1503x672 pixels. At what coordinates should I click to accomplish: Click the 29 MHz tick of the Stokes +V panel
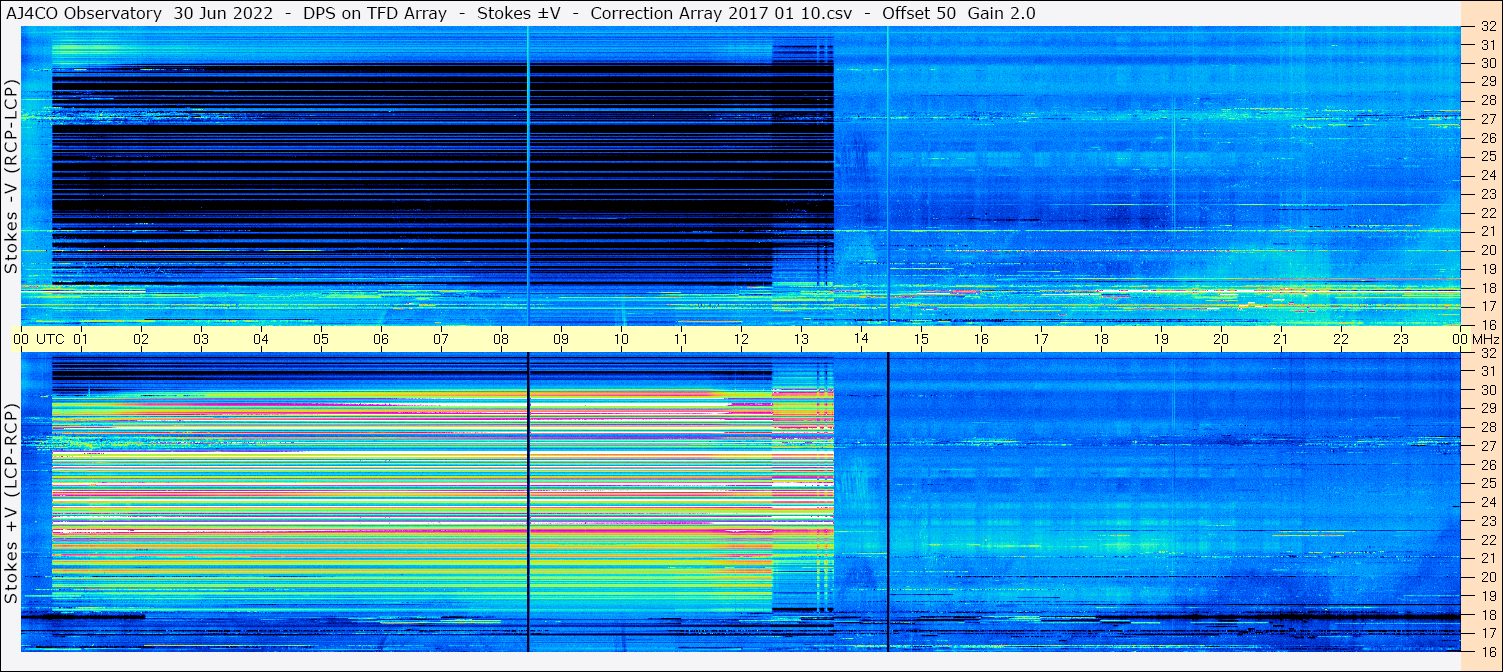[x=1487, y=408]
